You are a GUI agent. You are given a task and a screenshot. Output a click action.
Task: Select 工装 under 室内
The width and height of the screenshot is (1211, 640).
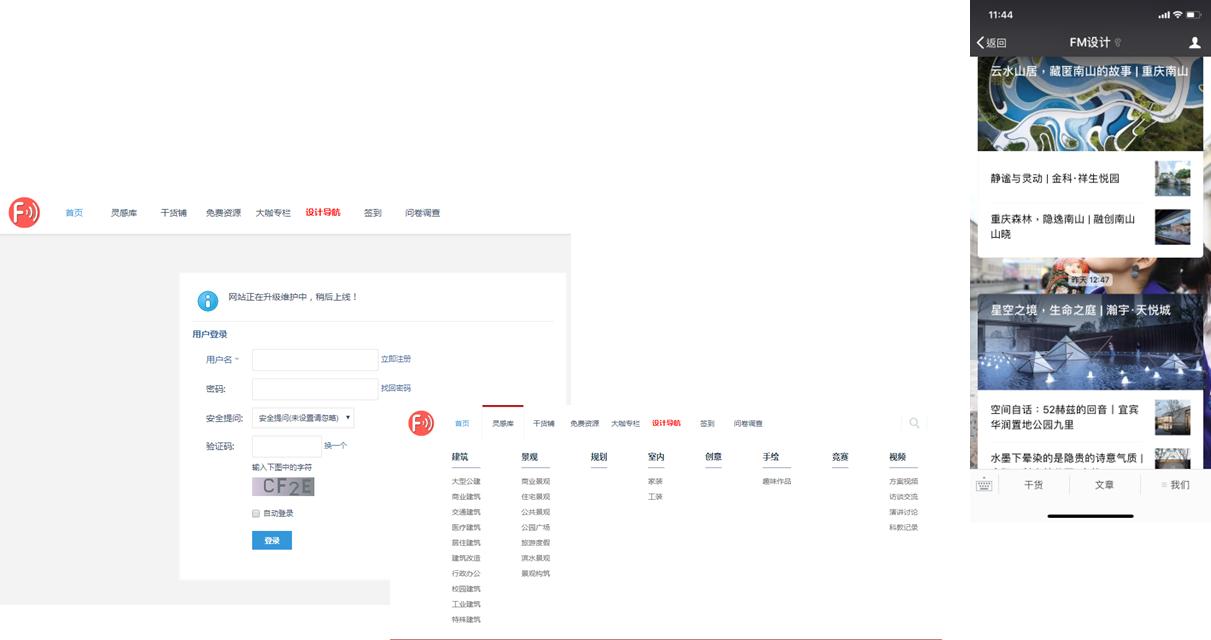pyautogui.click(x=655, y=497)
